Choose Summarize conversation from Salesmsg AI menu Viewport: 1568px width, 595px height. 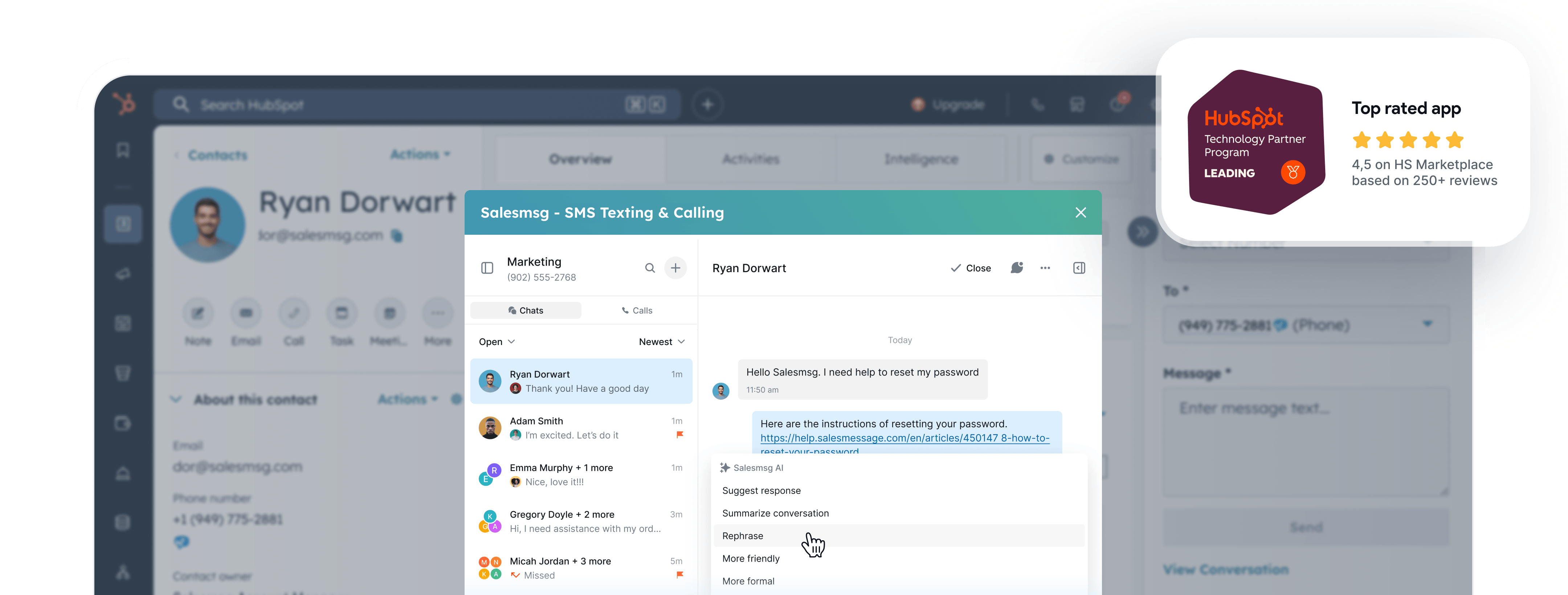click(776, 513)
